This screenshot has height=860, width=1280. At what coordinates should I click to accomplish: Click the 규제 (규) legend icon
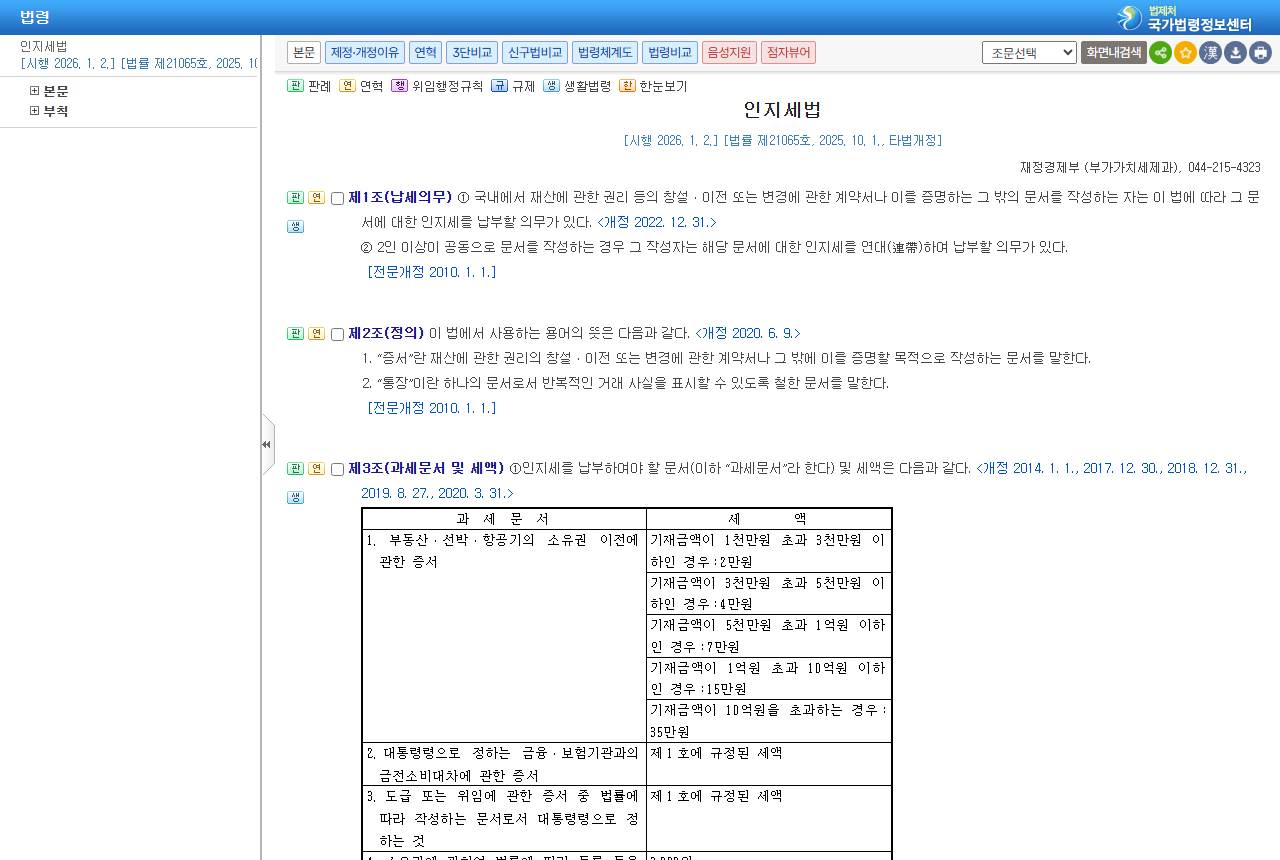[499, 86]
